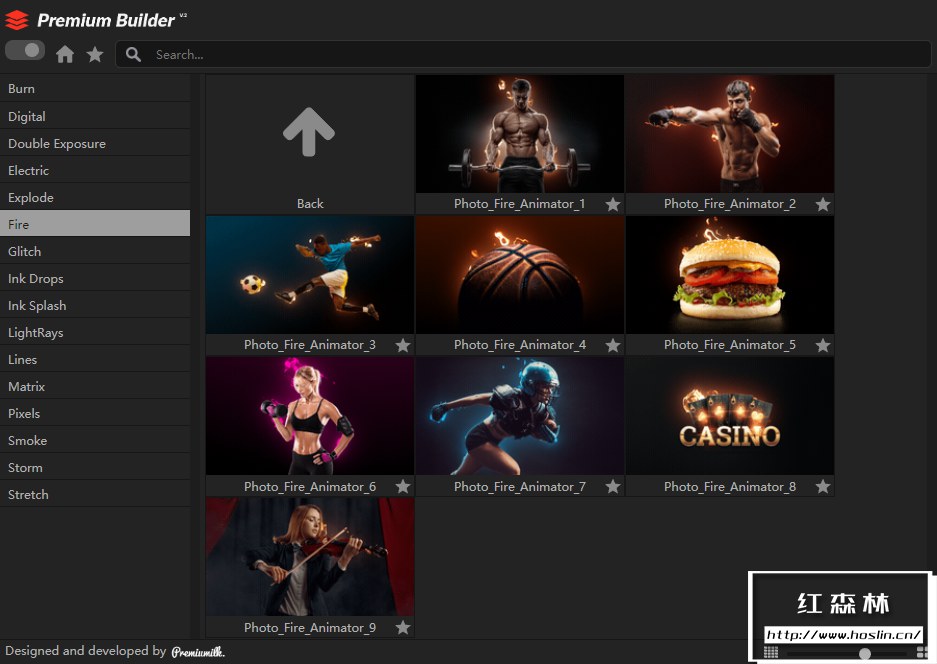Viewport: 937px width, 664px height.
Task: Click the Premiumilk signature link in footer
Action: coord(198,651)
